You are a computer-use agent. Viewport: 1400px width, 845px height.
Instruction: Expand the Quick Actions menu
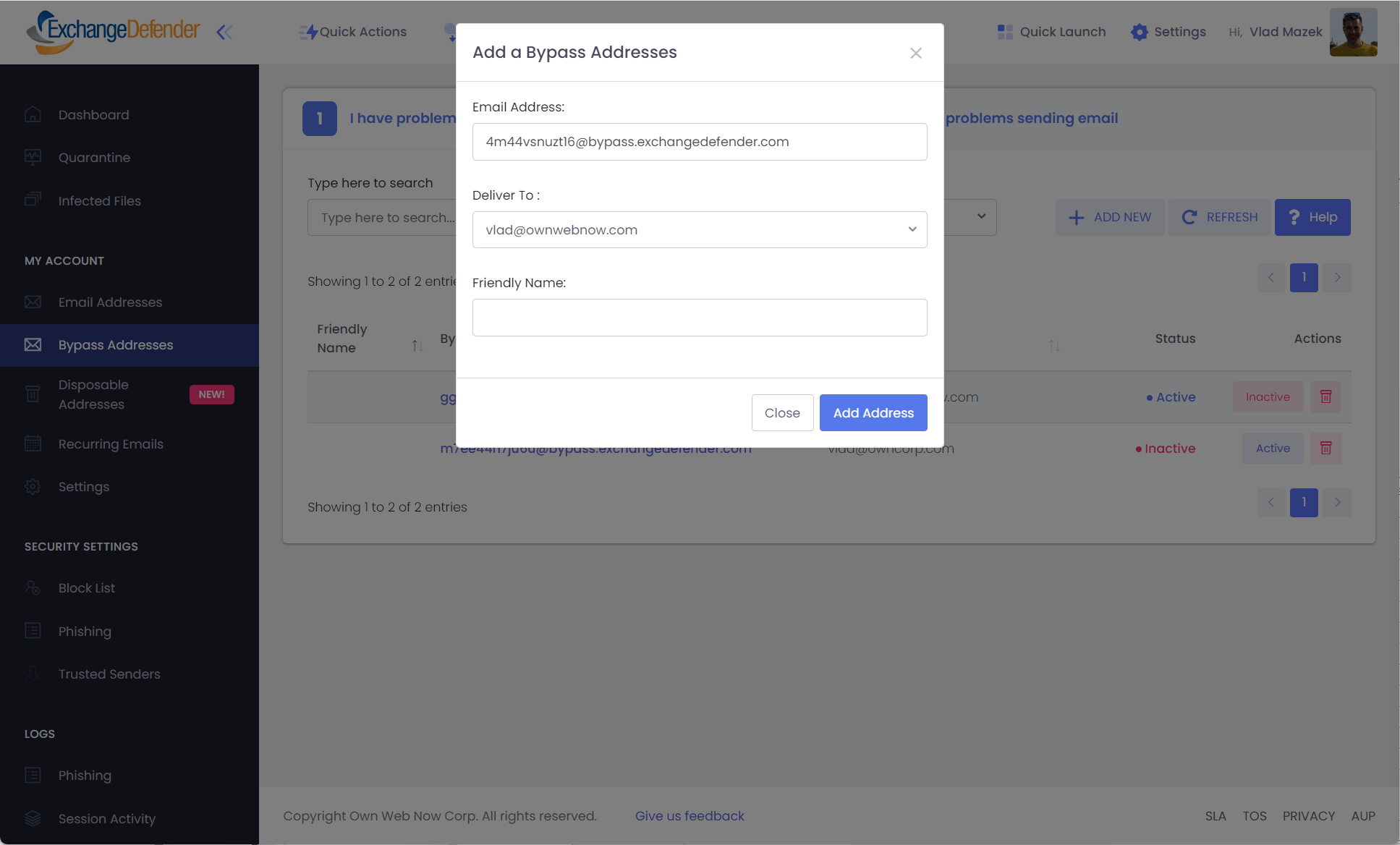pyautogui.click(x=352, y=32)
